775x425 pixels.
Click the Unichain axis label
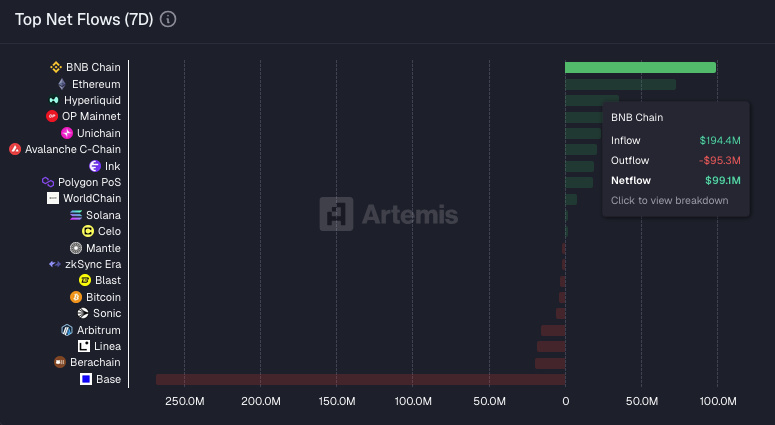click(x=98, y=133)
